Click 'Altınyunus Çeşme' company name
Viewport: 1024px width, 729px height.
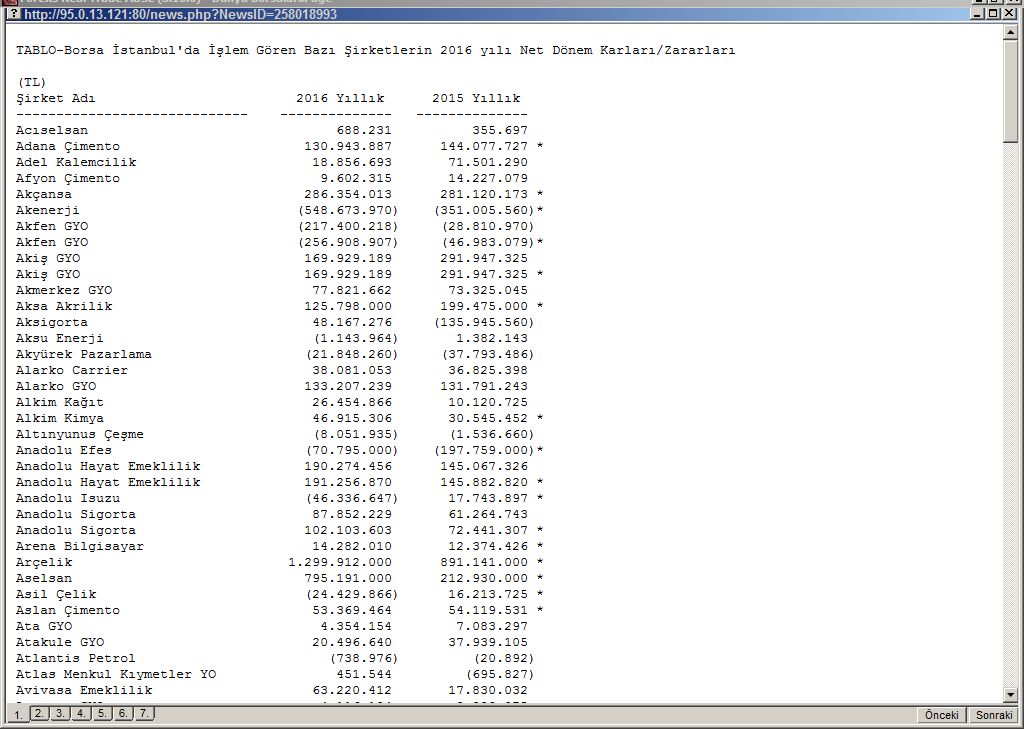(x=80, y=434)
